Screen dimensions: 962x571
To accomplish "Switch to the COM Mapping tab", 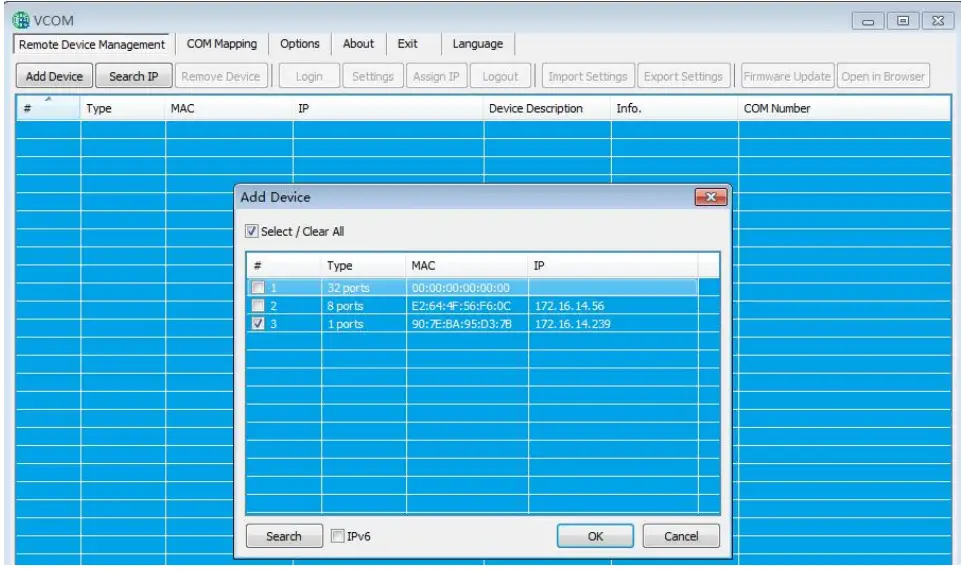I will click(x=221, y=44).
